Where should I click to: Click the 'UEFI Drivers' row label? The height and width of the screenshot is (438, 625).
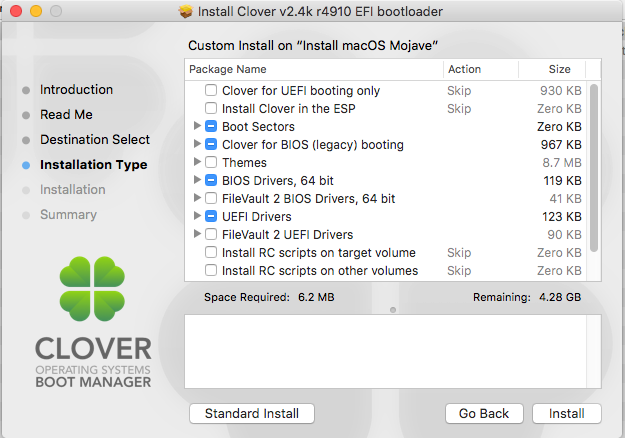click(257, 216)
